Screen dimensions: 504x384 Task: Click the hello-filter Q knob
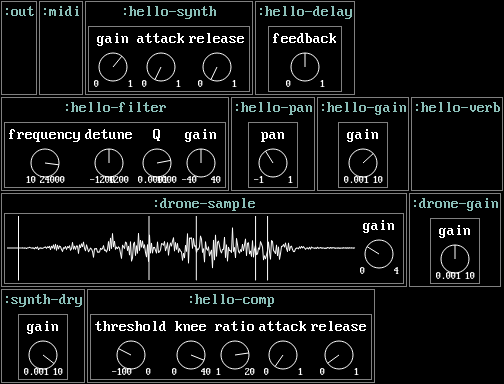coord(157,163)
